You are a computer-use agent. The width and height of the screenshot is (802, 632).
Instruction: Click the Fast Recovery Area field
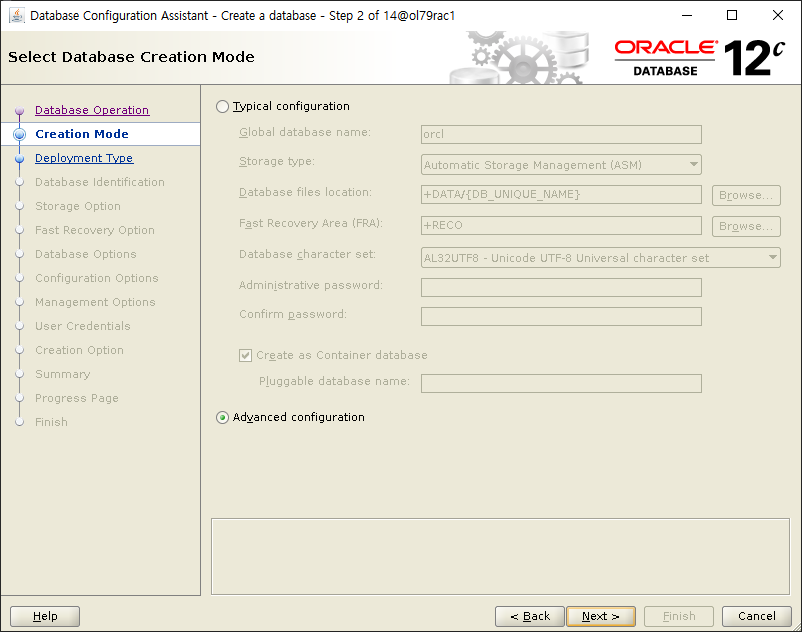click(x=561, y=225)
